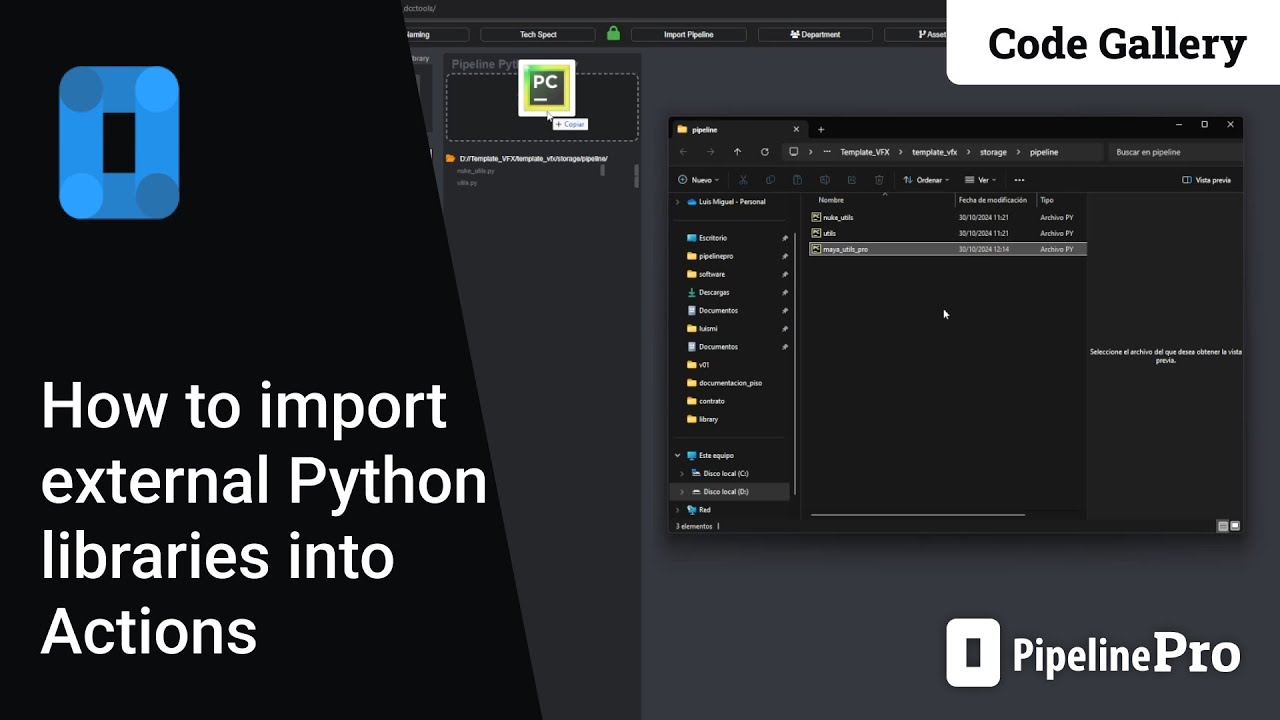This screenshot has width=1280, height=720.
Task: Click the horizontal scrollbar in file list
Action: [918, 515]
